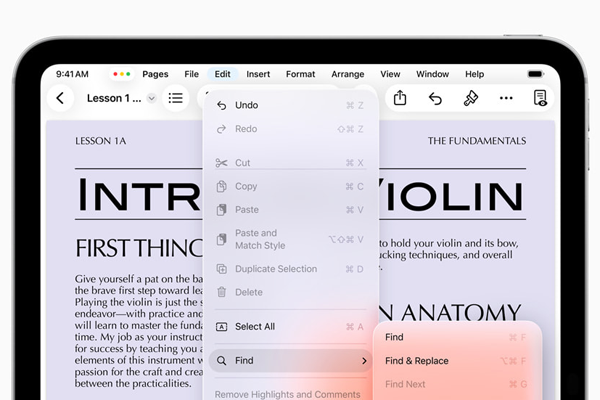The height and width of the screenshot is (400, 600).
Task: Open the More options ellipsis
Action: (x=506, y=98)
